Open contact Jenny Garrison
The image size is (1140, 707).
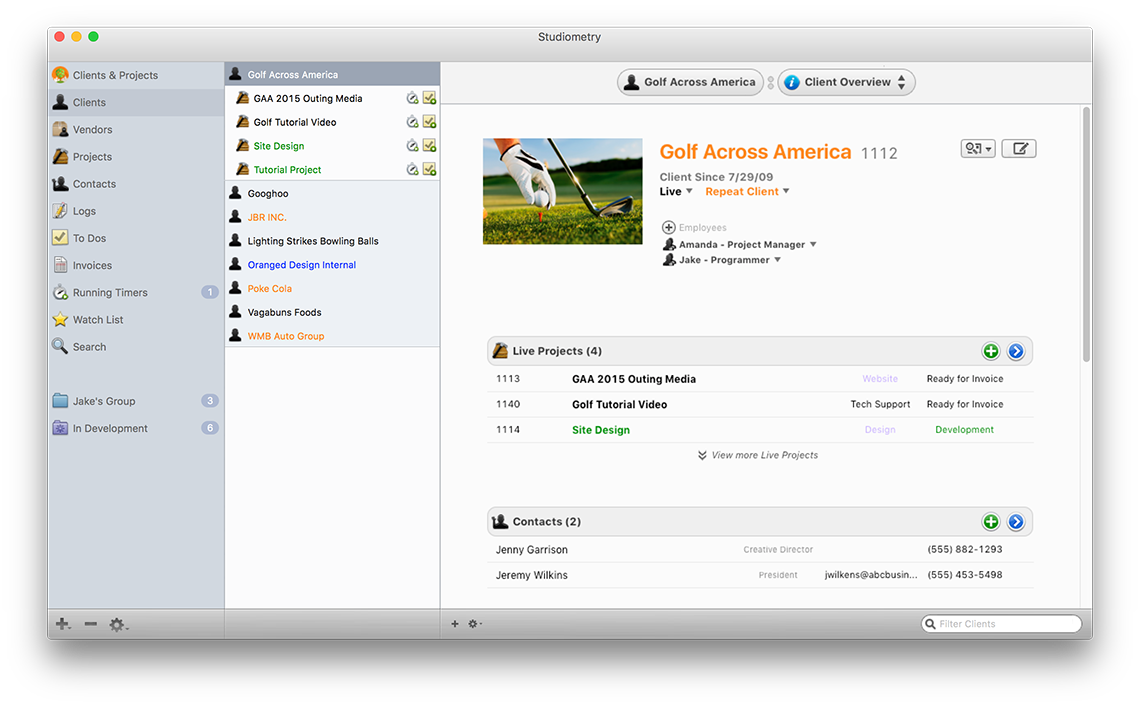click(760, 550)
